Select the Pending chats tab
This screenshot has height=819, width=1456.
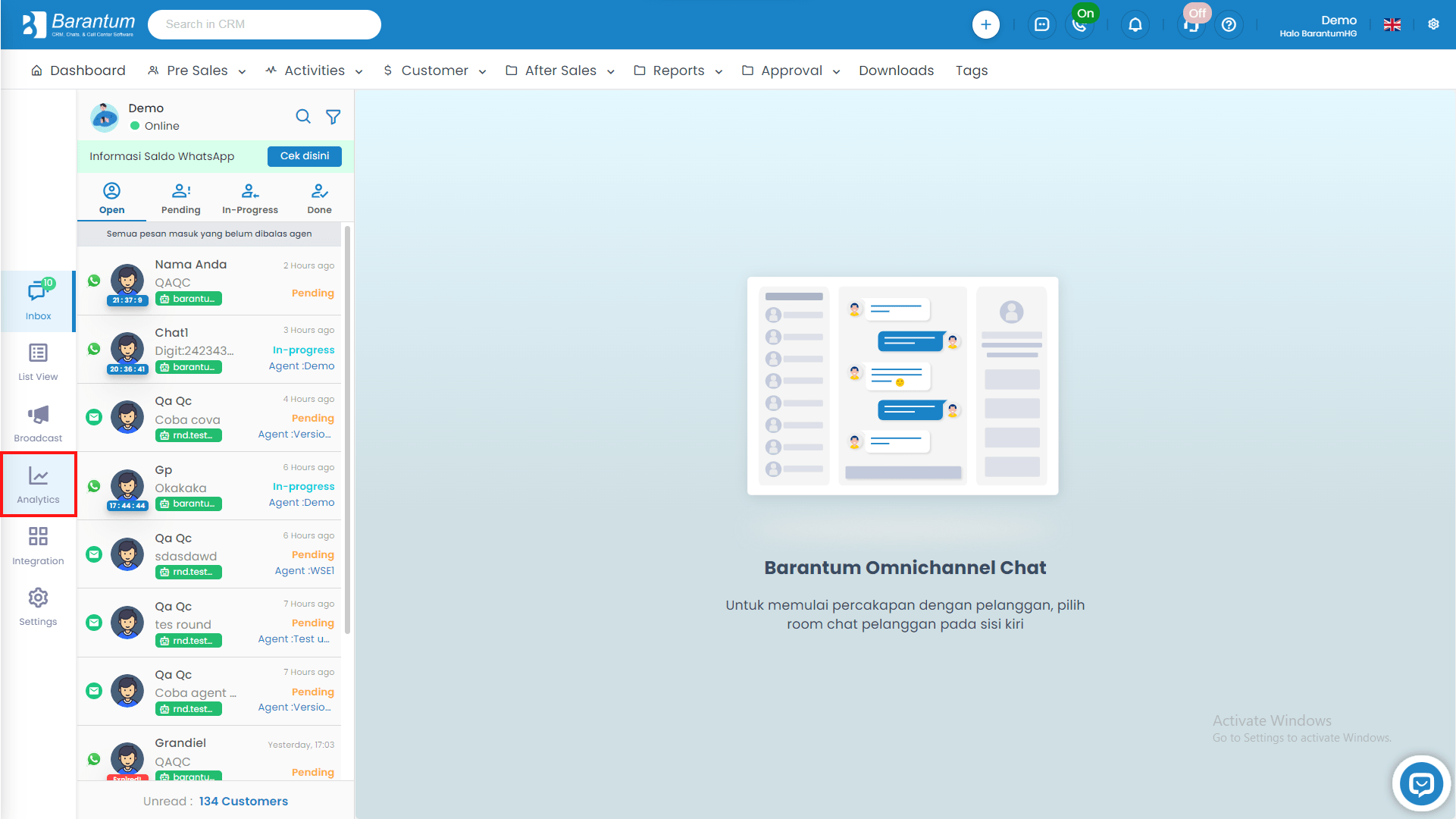point(180,199)
